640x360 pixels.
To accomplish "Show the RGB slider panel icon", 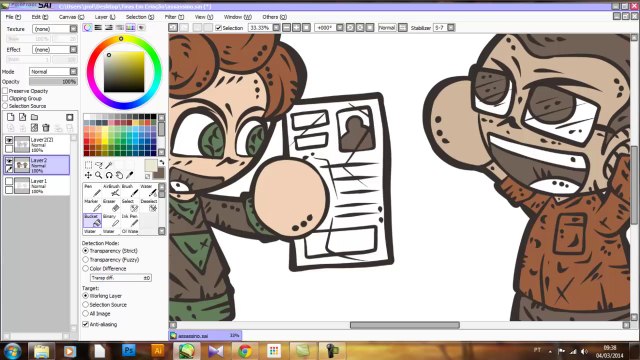I will (98, 27).
